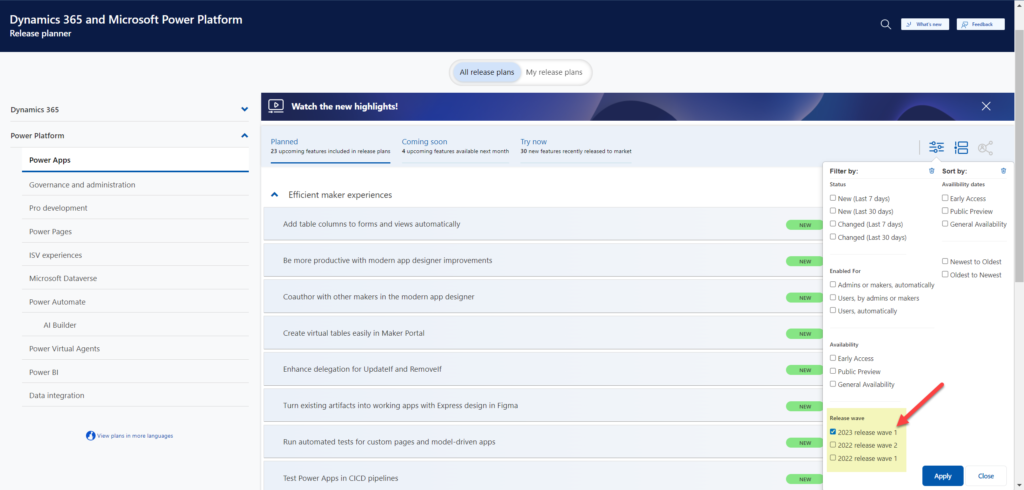Screen dimensions: 1024x490
Task: Sort by General Availability date
Action: point(945,224)
